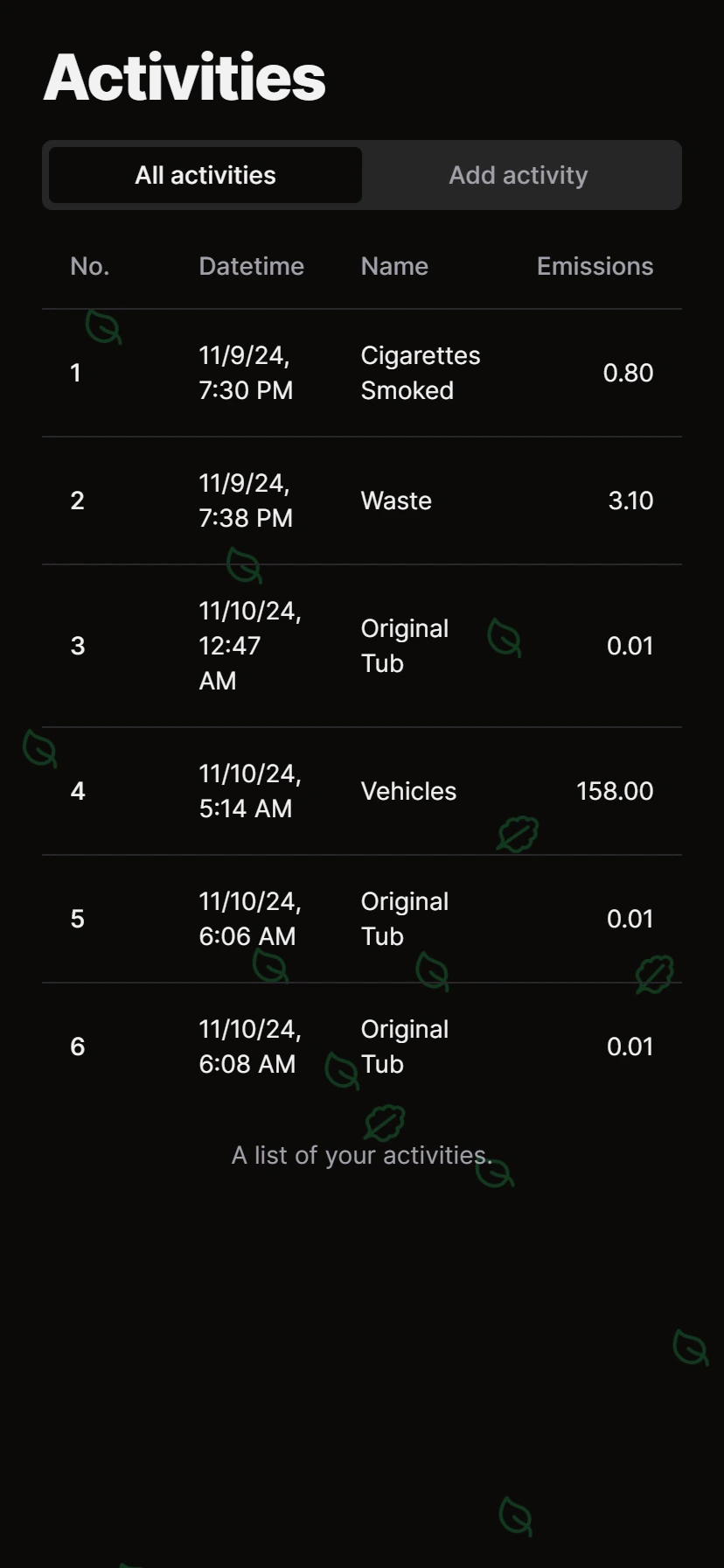Click the crumpled leaf icon below Vehicles row

(518, 834)
